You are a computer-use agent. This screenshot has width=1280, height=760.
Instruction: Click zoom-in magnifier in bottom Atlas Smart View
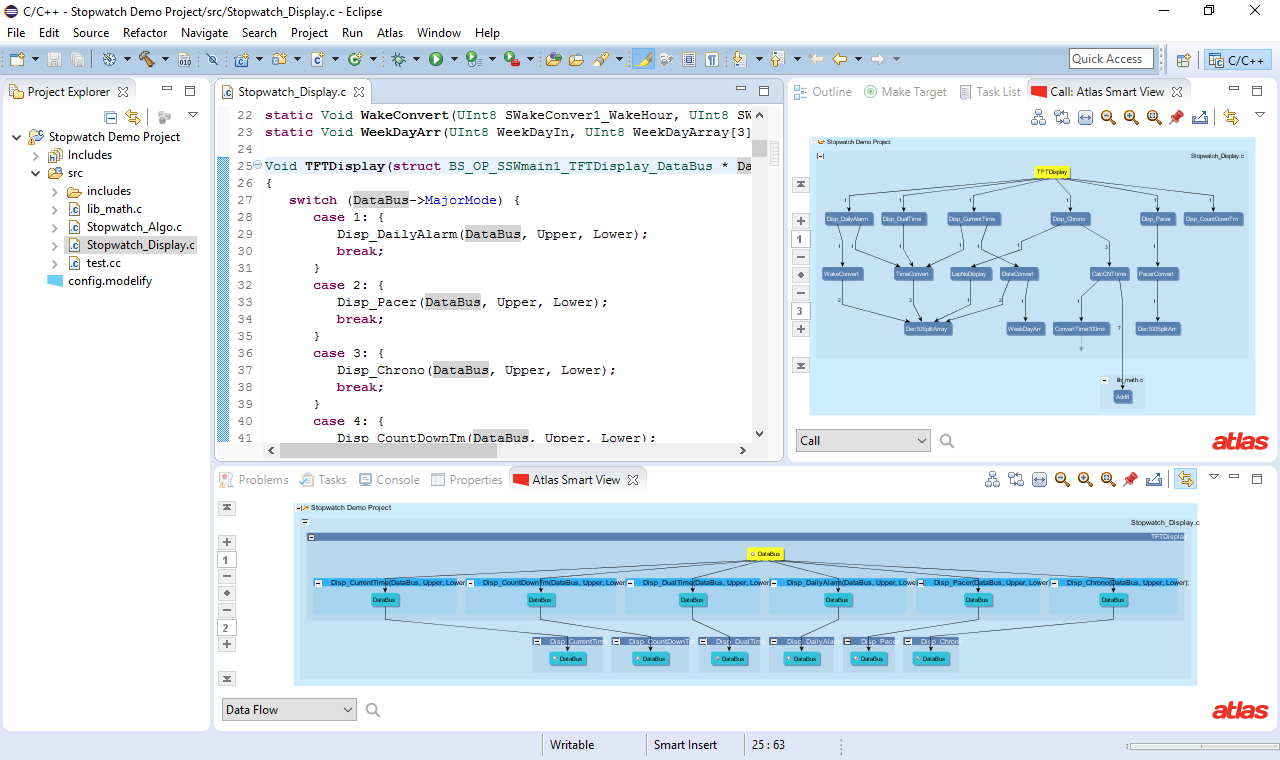tap(1085, 479)
